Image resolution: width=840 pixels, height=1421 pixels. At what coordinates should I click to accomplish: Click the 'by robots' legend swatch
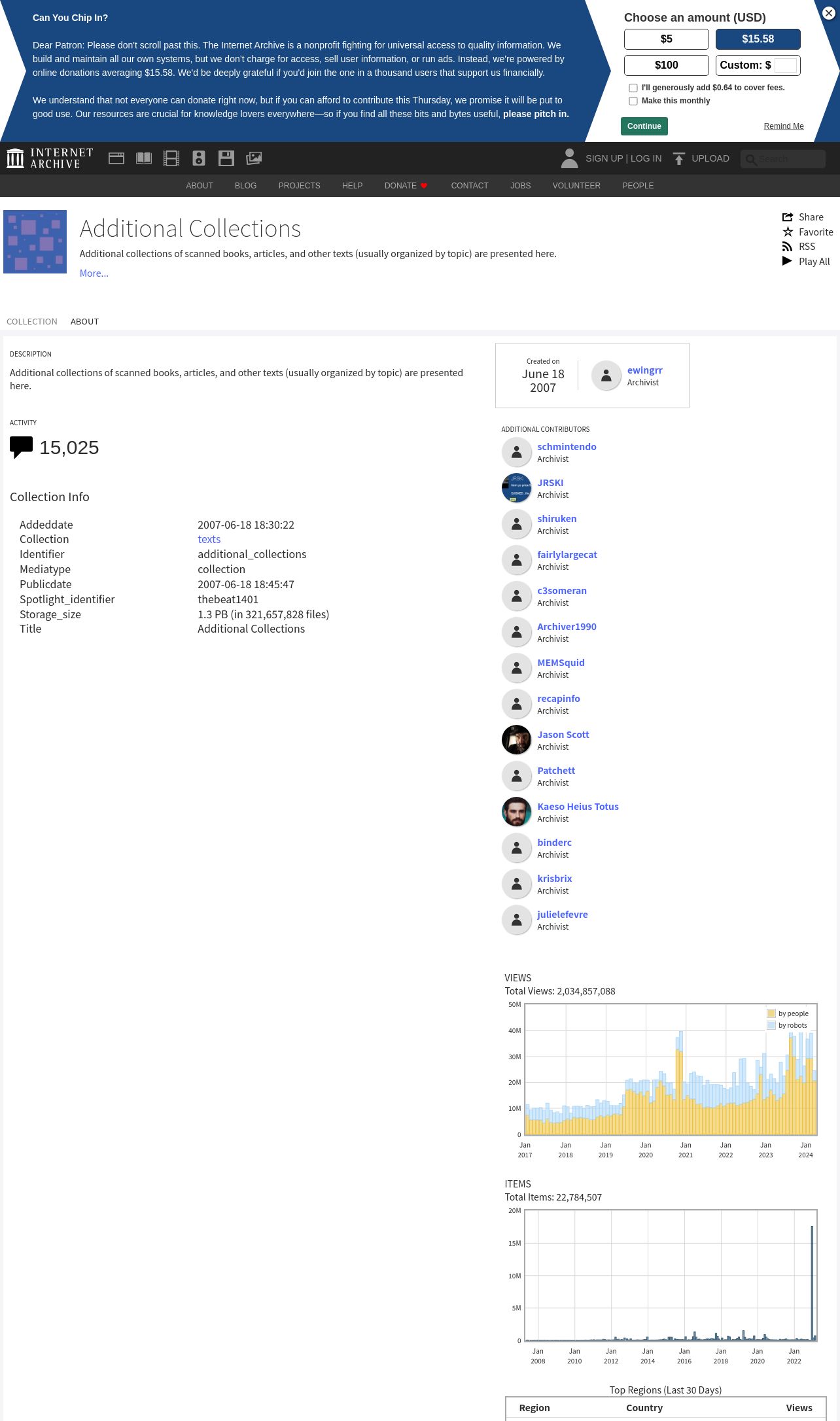[771, 1025]
